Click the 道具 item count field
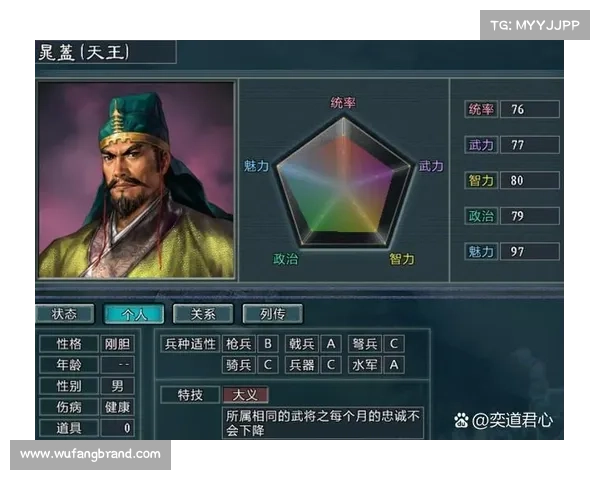 [117, 428]
